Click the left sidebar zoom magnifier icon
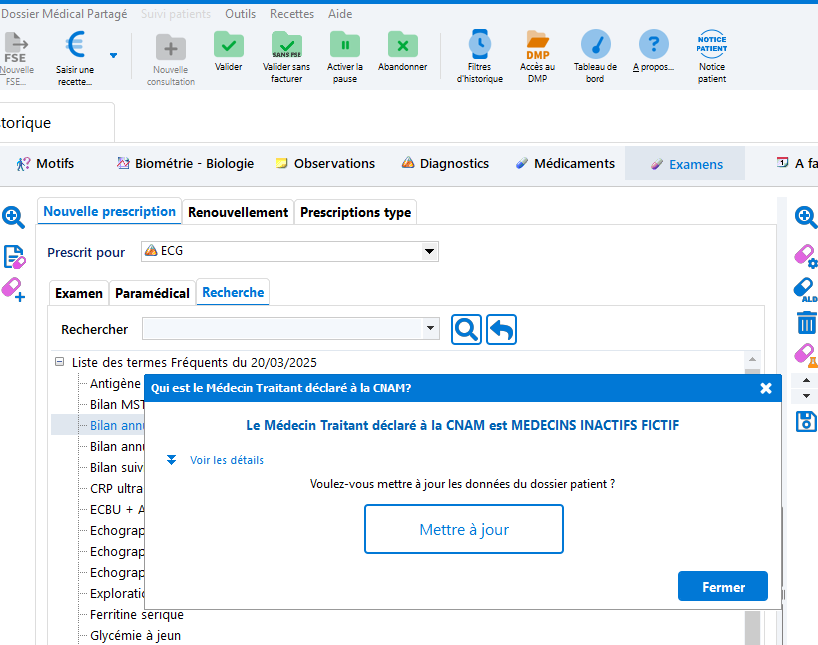818x645 pixels. coord(14,217)
